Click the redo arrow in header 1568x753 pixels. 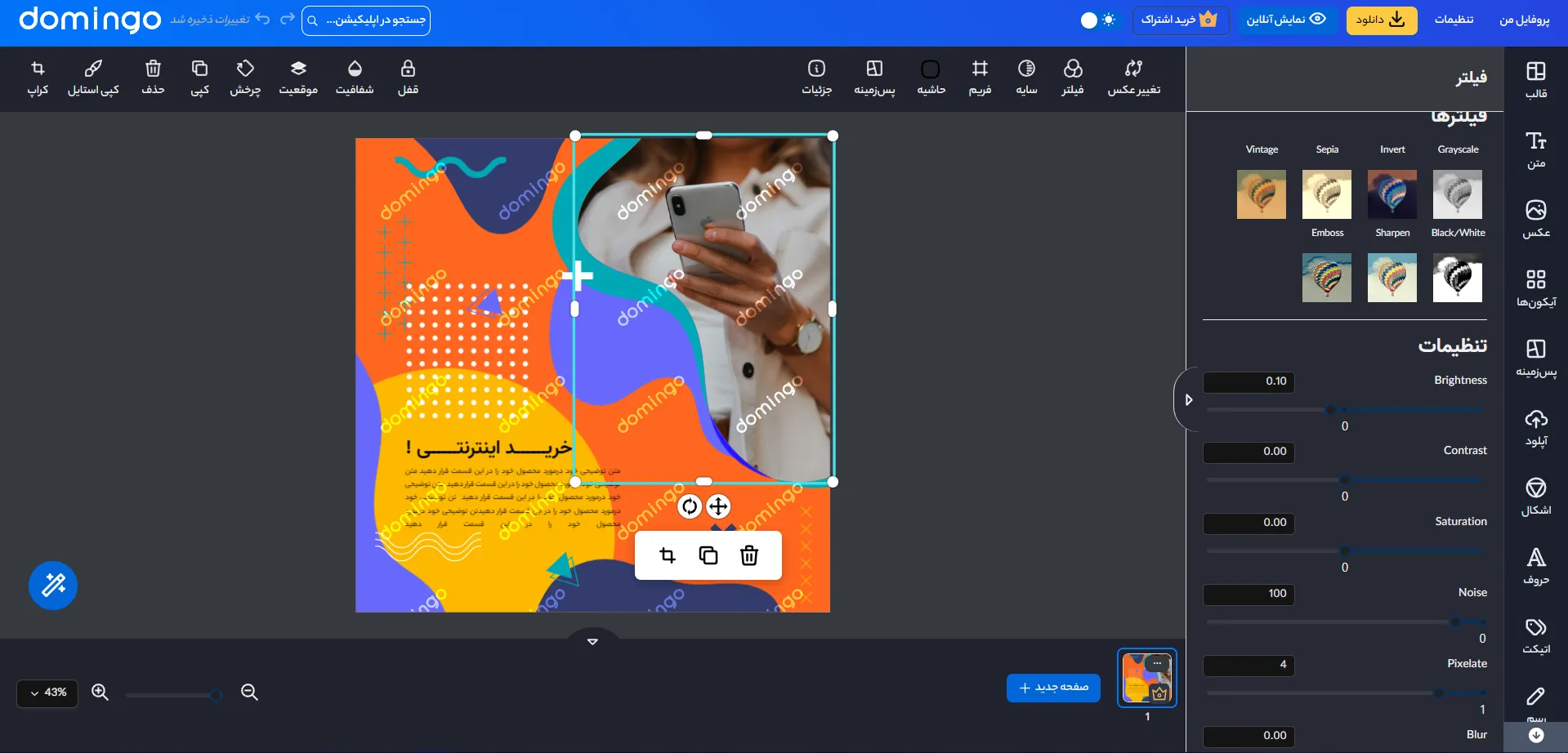coord(287,19)
